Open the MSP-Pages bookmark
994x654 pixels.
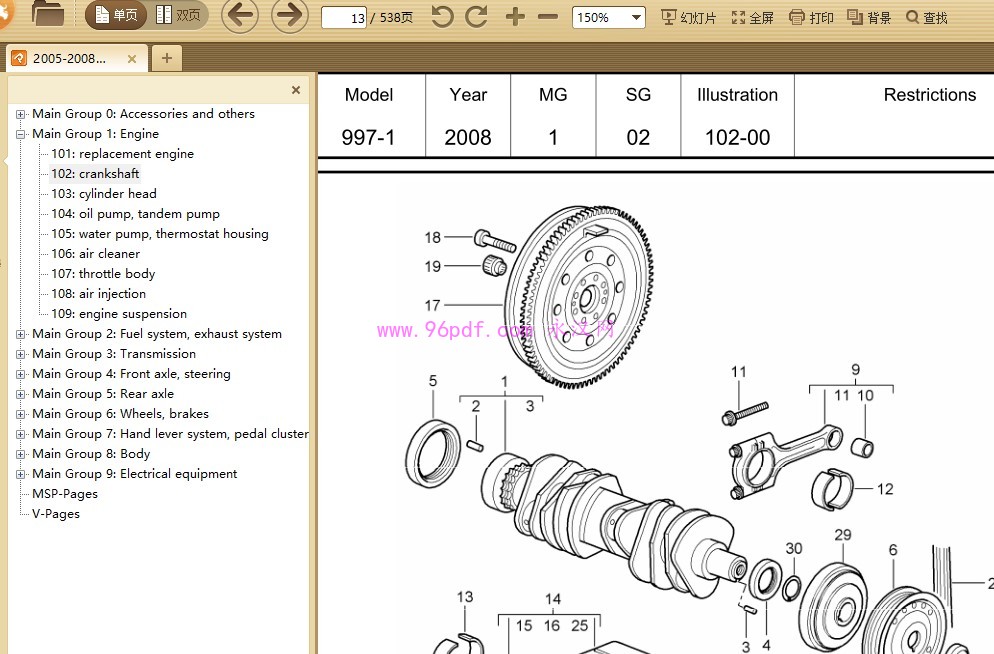65,494
